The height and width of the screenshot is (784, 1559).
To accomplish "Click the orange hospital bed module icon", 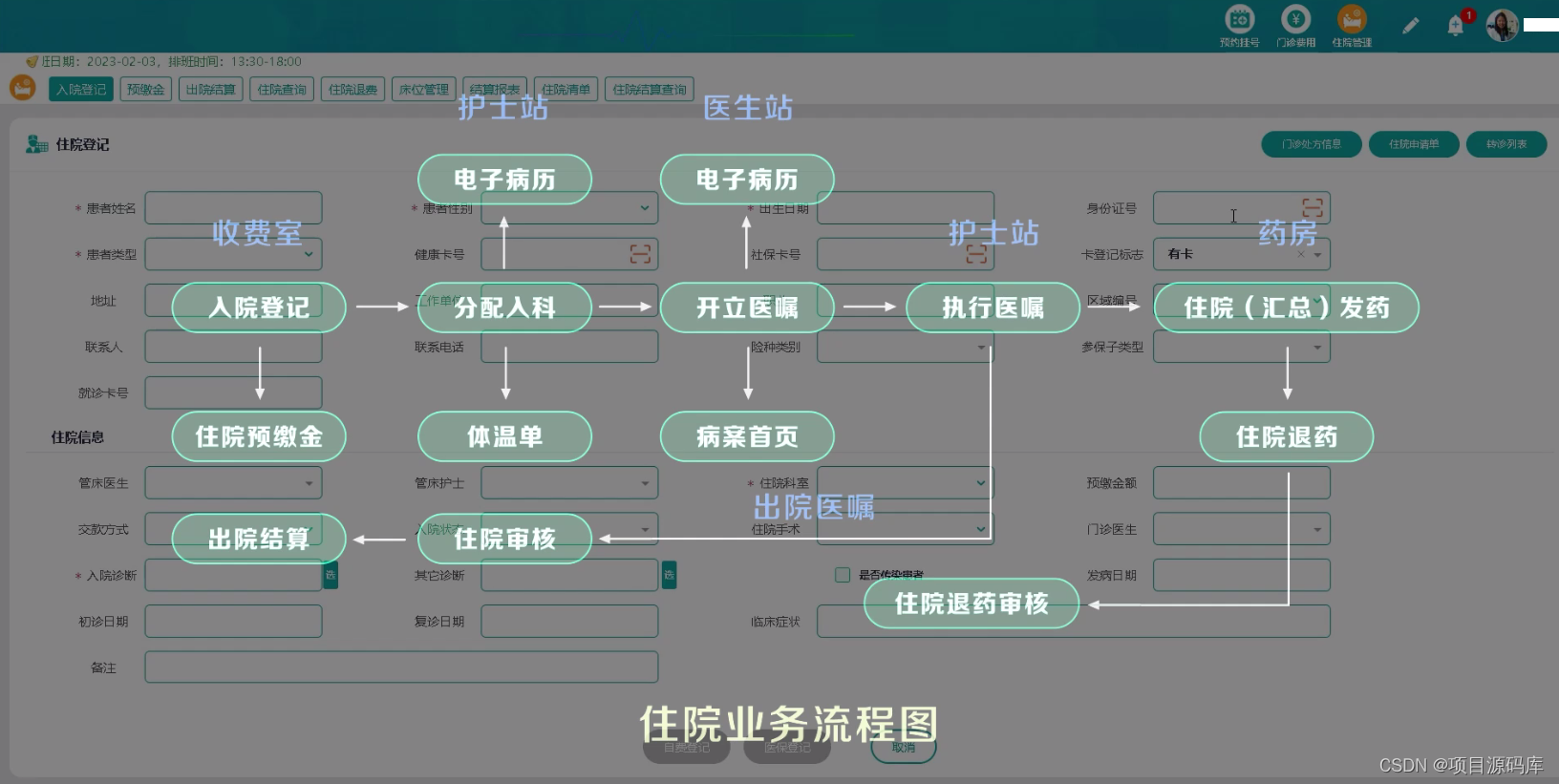I will pos(22,88).
